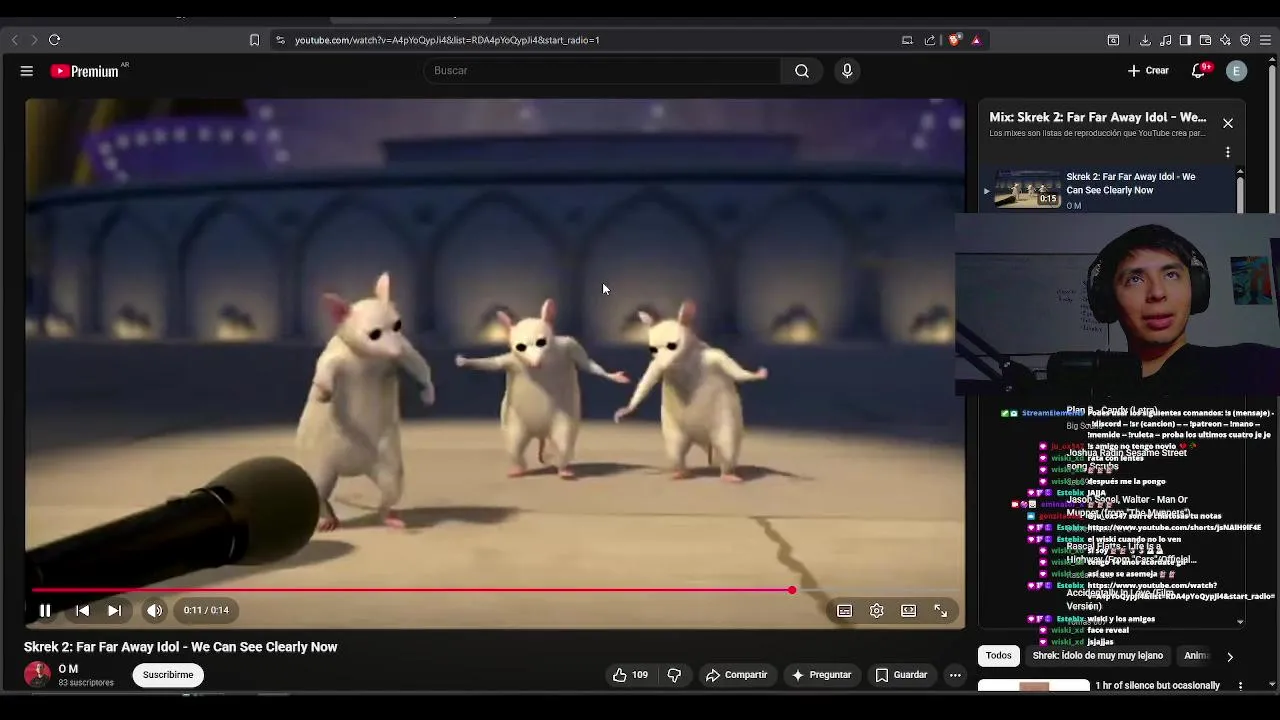The width and height of the screenshot is (1280, 720).
Task: Click the Preguntar button
Action: [x=821, y=675]
